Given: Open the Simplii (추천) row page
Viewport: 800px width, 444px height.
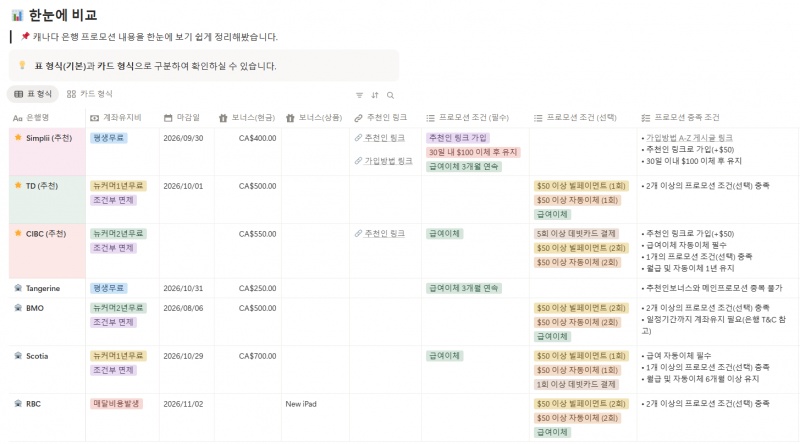Looking at the screenshot, I should tap(49, 138).
